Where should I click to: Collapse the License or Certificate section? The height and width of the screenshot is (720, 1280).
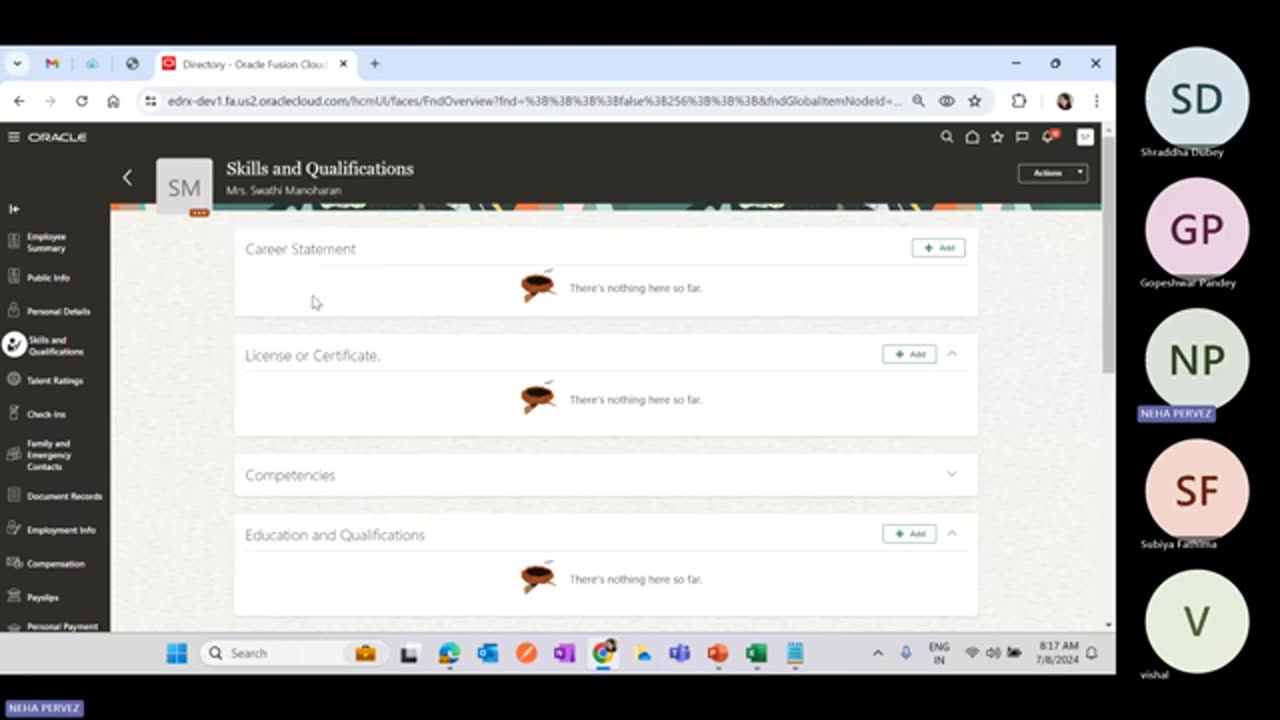952,354
